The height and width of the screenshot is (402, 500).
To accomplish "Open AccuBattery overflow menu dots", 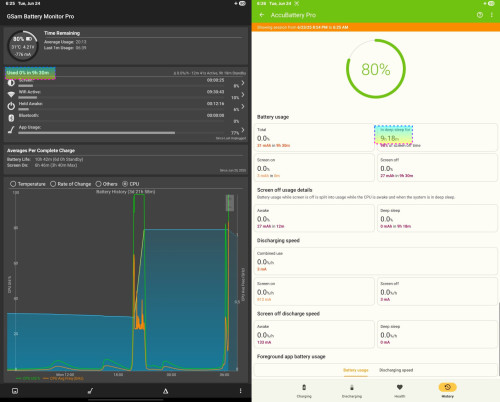I will 492,15.
